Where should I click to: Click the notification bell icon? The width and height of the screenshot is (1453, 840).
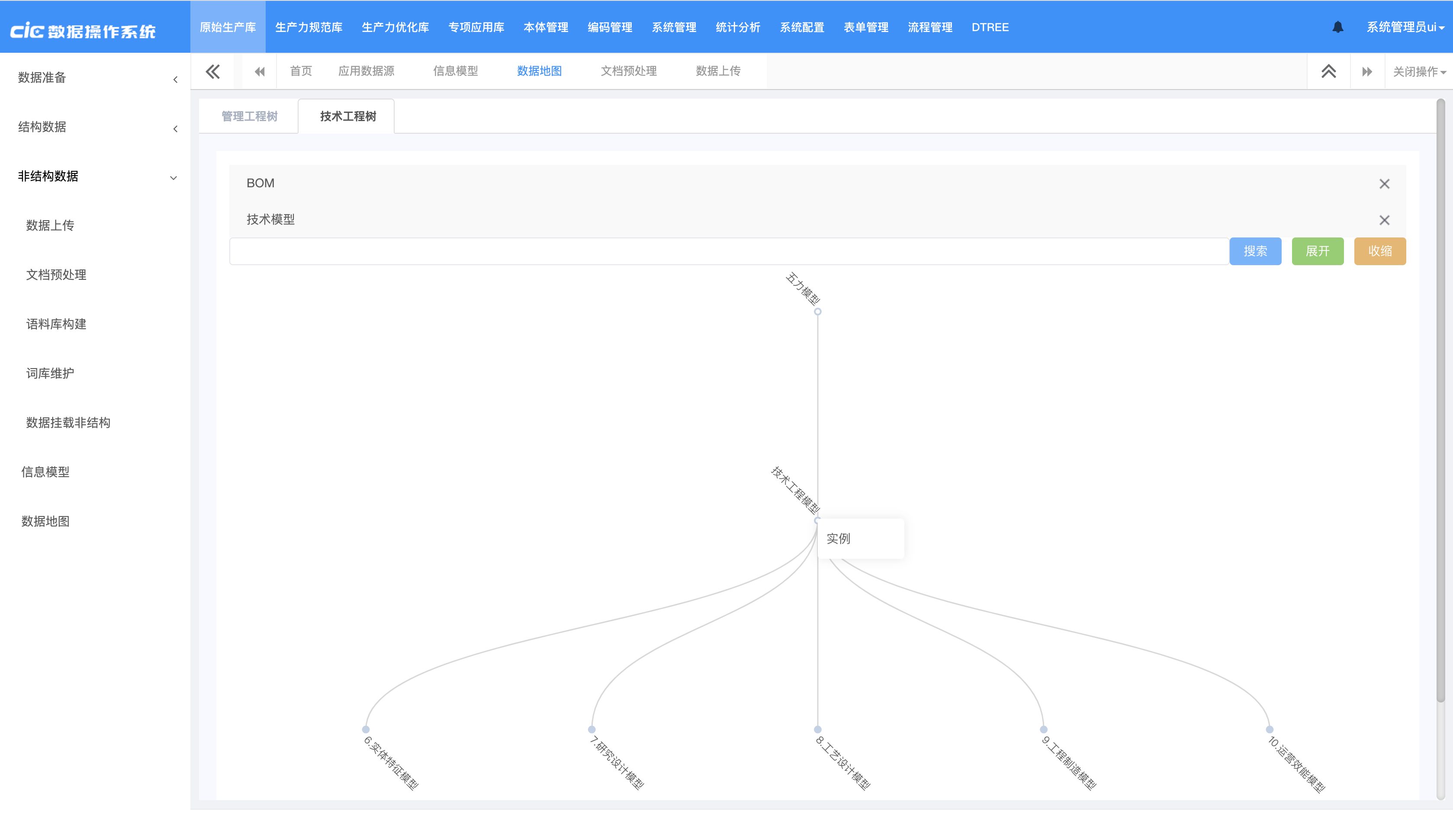[x=1337, y=27]
